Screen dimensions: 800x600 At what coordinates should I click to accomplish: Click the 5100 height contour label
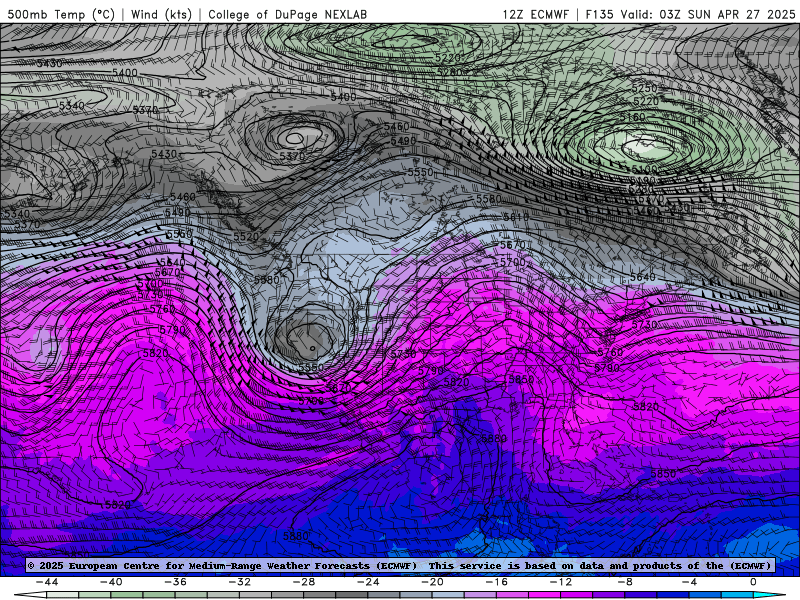click(x=644, y=169)
